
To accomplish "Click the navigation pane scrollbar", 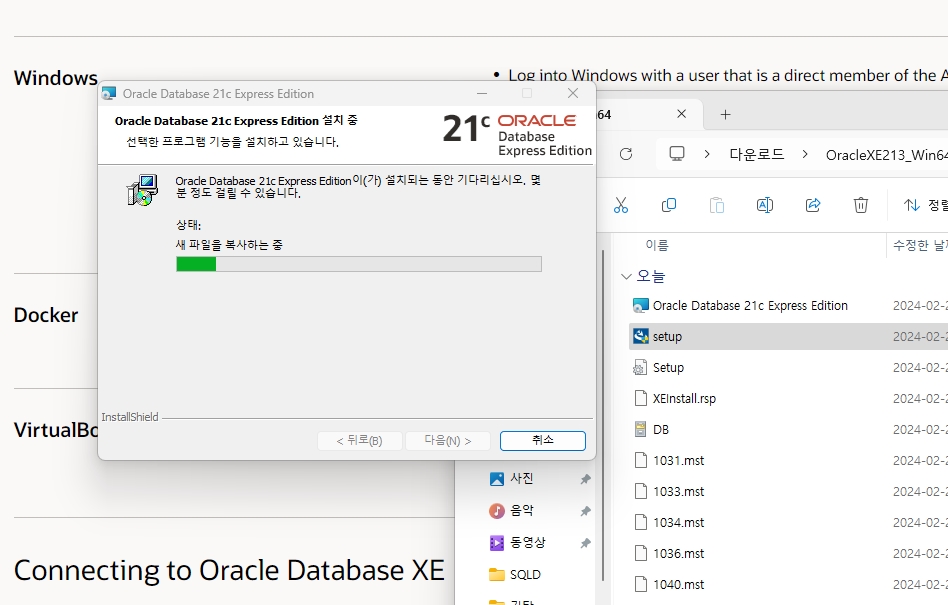I will 603,416.
